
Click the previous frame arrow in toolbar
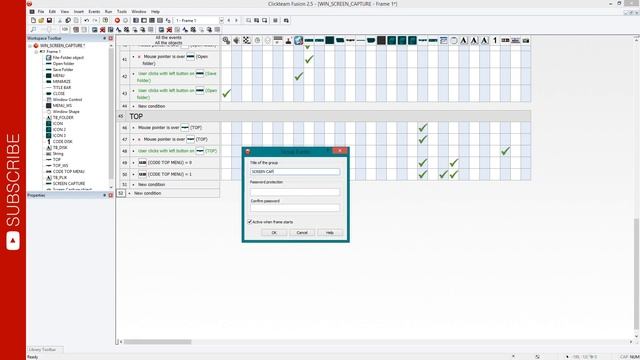pyautogui.click(x=229, y=20)
